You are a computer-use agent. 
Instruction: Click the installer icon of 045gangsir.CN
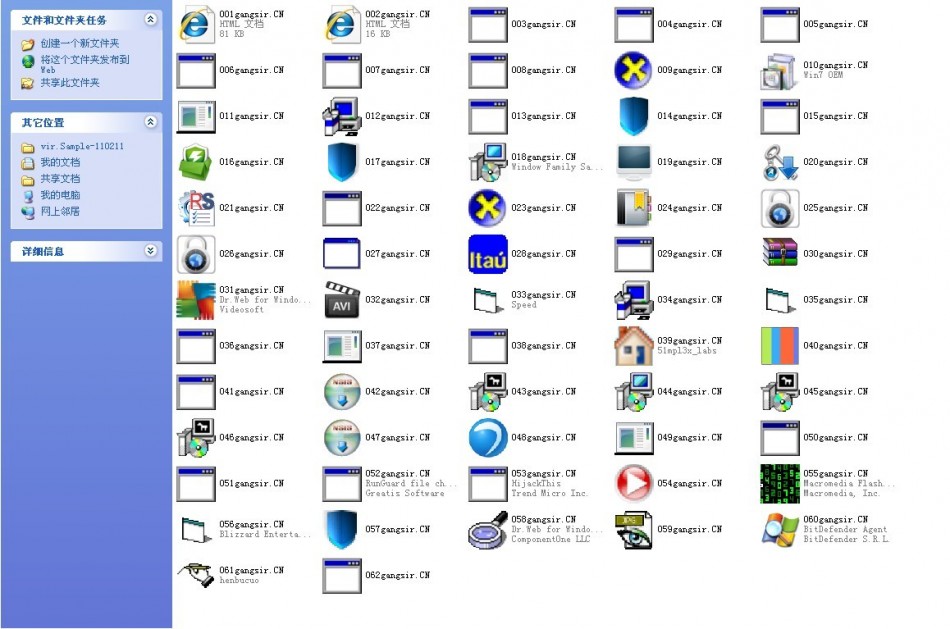tap(780, 392)
